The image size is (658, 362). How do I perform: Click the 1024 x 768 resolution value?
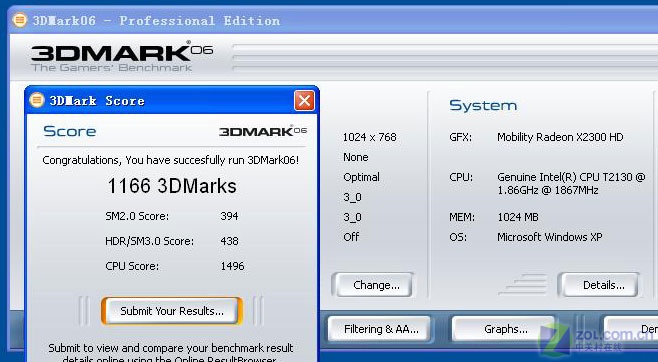point(370,137)
